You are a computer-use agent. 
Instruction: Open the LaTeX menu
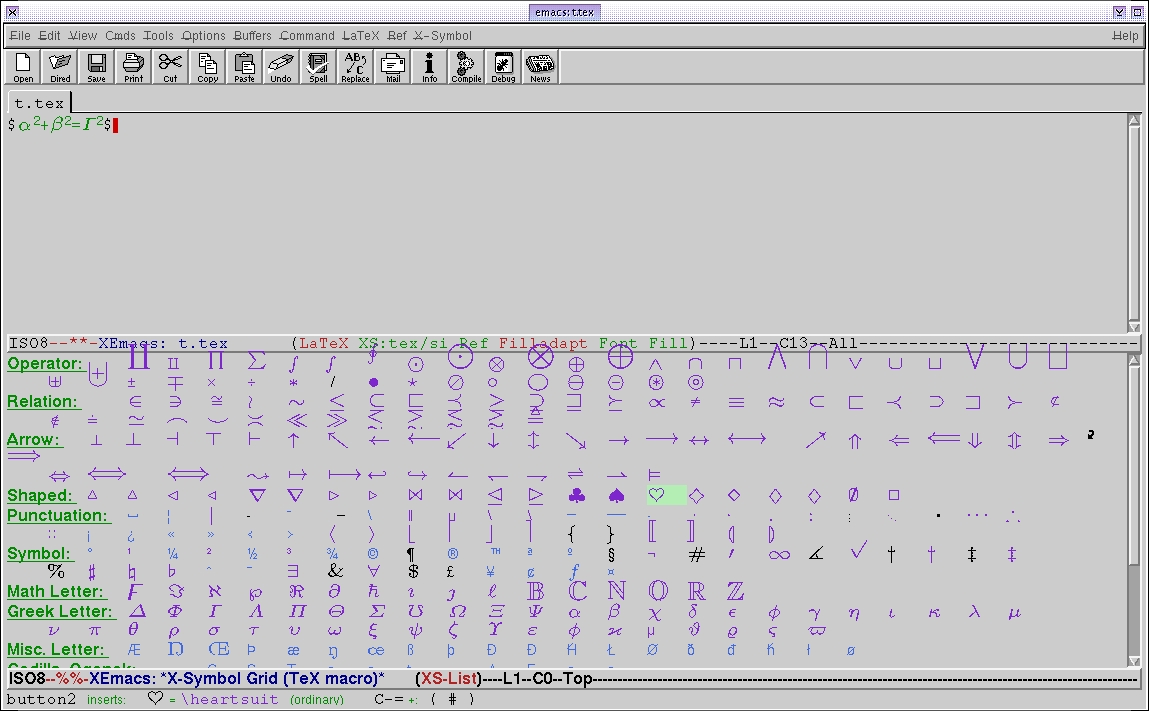coord(361,36)
